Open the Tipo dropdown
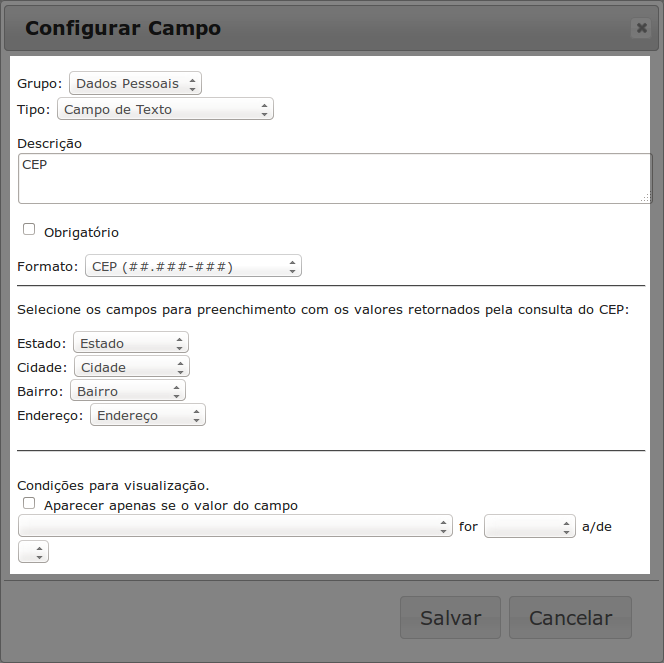Image resolution: width=664 pixels, height=663 pixels. click(x=165, y=109)
